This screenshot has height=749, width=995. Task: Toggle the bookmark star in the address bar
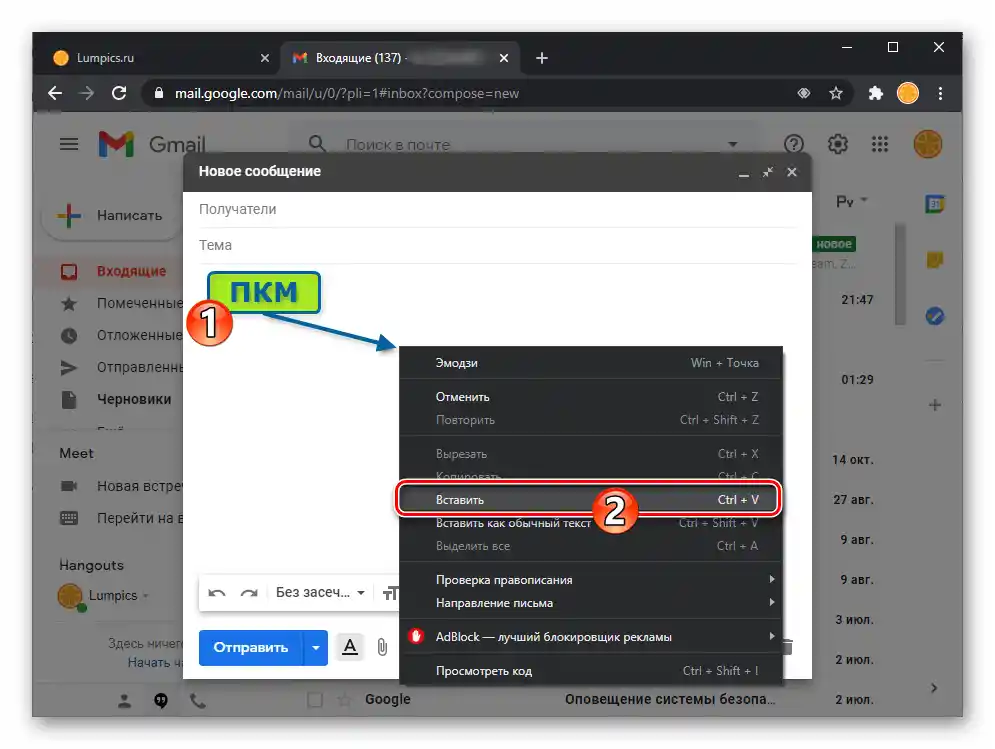pyautogui.click(x=836, y=93)
